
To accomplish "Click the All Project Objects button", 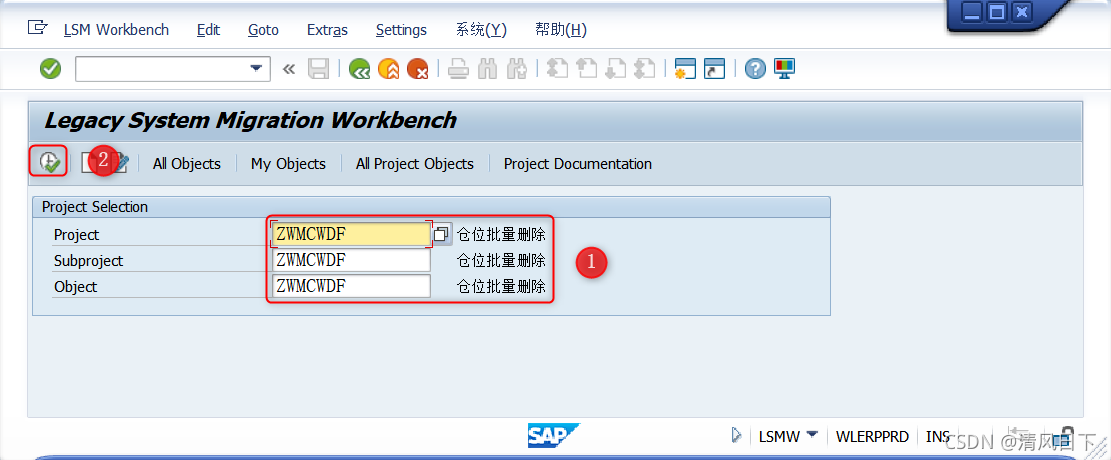I will [414, 164].
